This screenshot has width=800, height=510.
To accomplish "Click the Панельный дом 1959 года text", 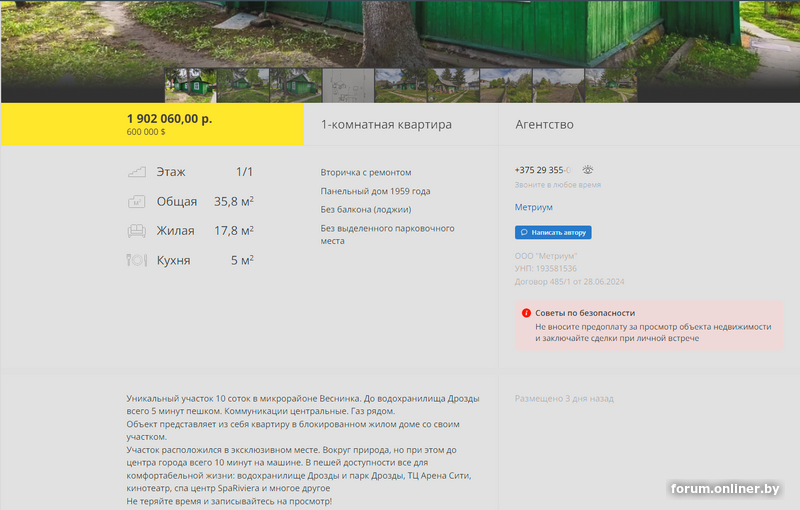I will pyautogui.click(x=376, y=191).
